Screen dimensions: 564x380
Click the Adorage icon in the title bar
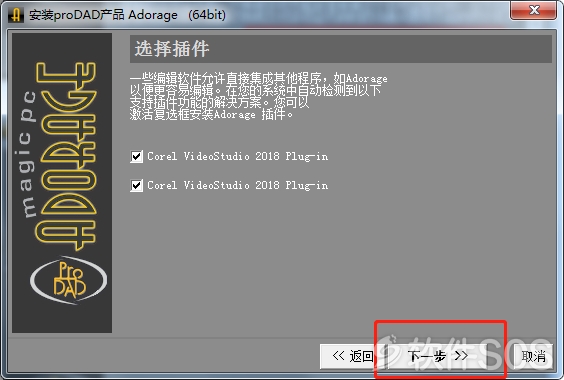coord(15,15)
